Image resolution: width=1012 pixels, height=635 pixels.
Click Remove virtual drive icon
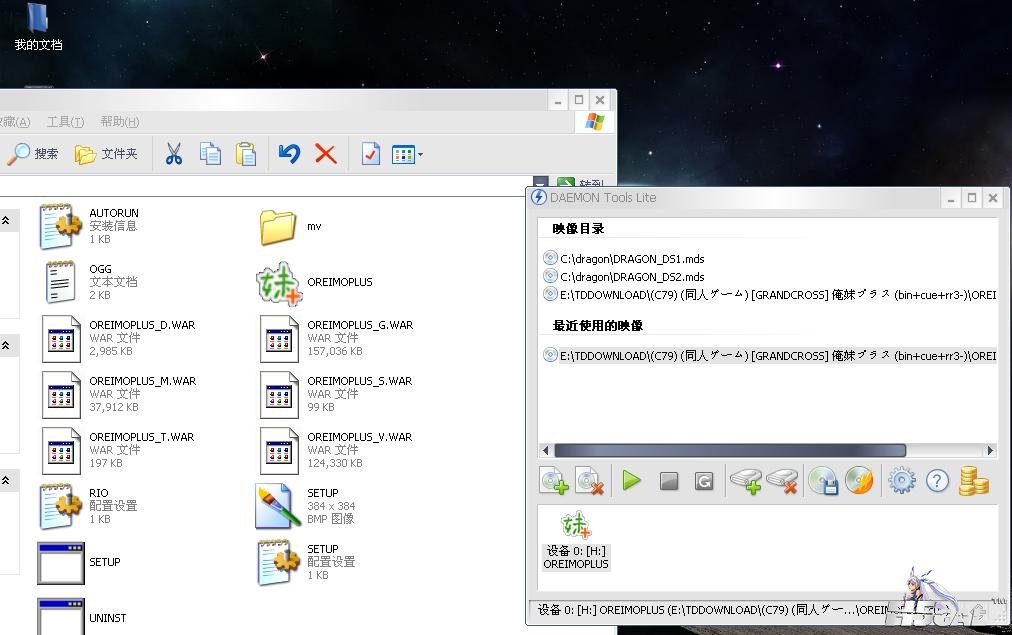coord(782,481)
